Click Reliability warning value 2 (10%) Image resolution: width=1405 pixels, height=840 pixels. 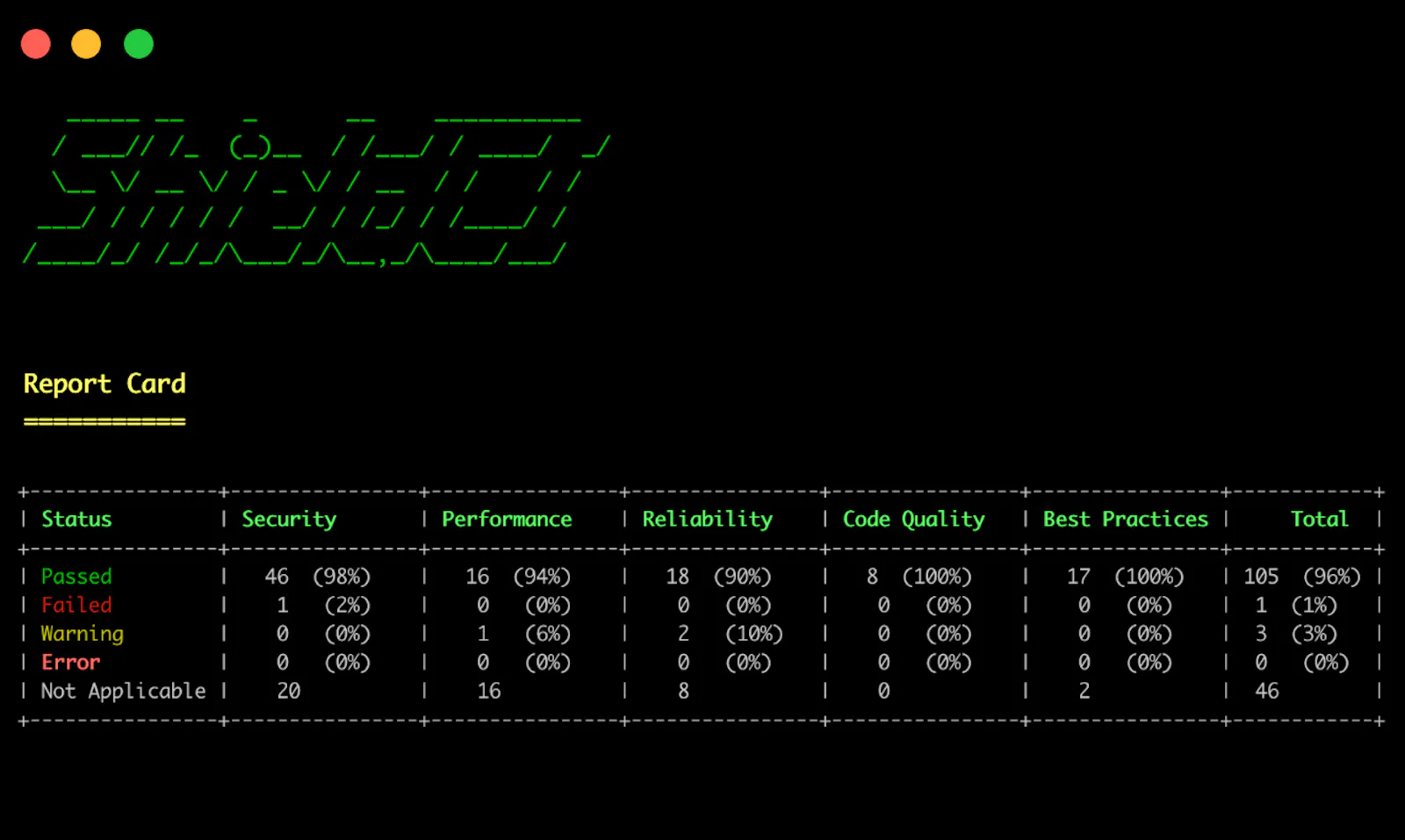pyautogui.click(x=730, y=634)
